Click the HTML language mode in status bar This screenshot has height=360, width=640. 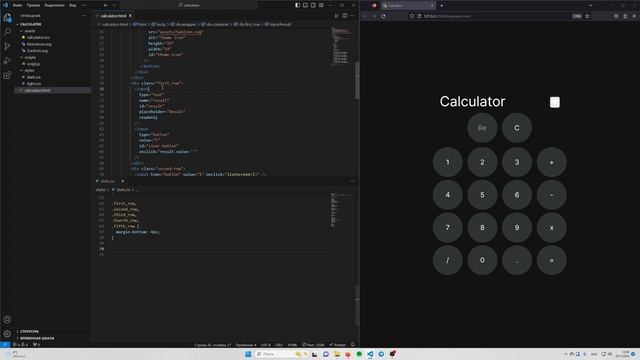coord(292,345)
